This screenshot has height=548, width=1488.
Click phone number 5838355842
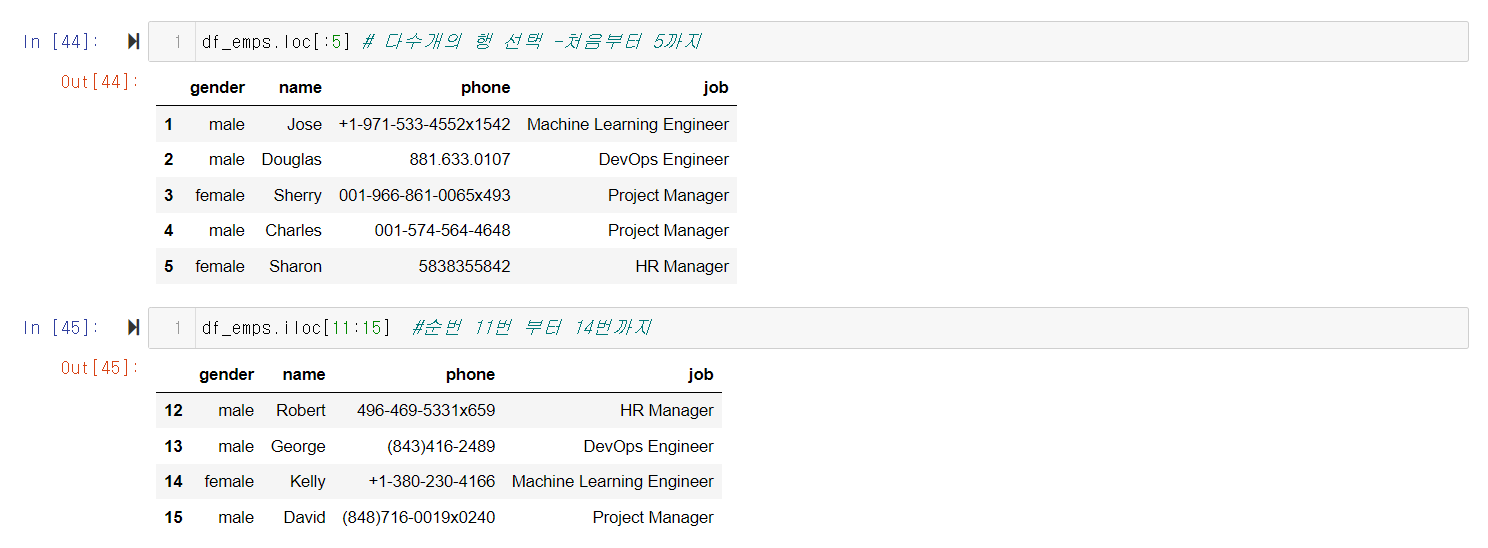[x=465, y=266]
